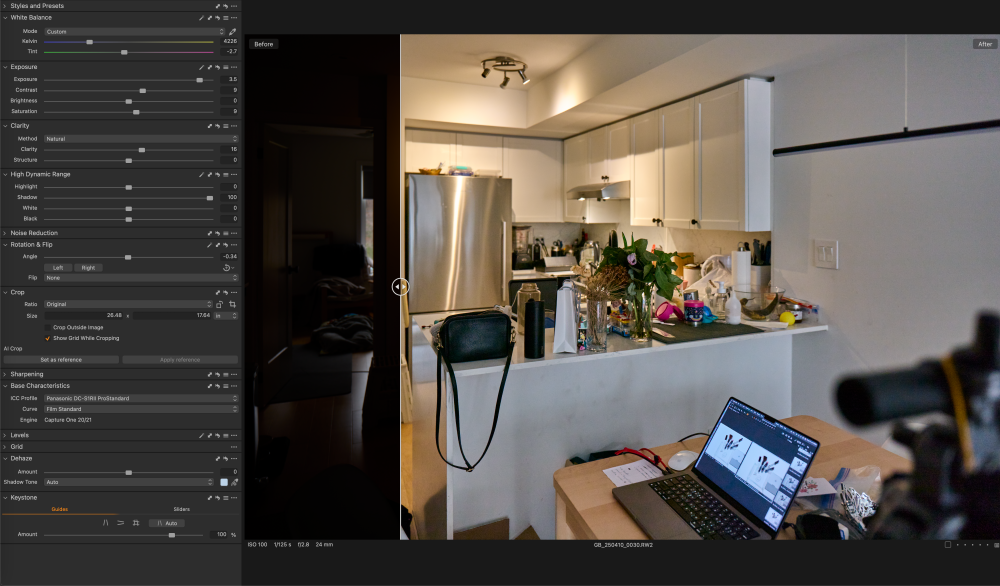Select the vertical keystone guides icon

point(106,523)
